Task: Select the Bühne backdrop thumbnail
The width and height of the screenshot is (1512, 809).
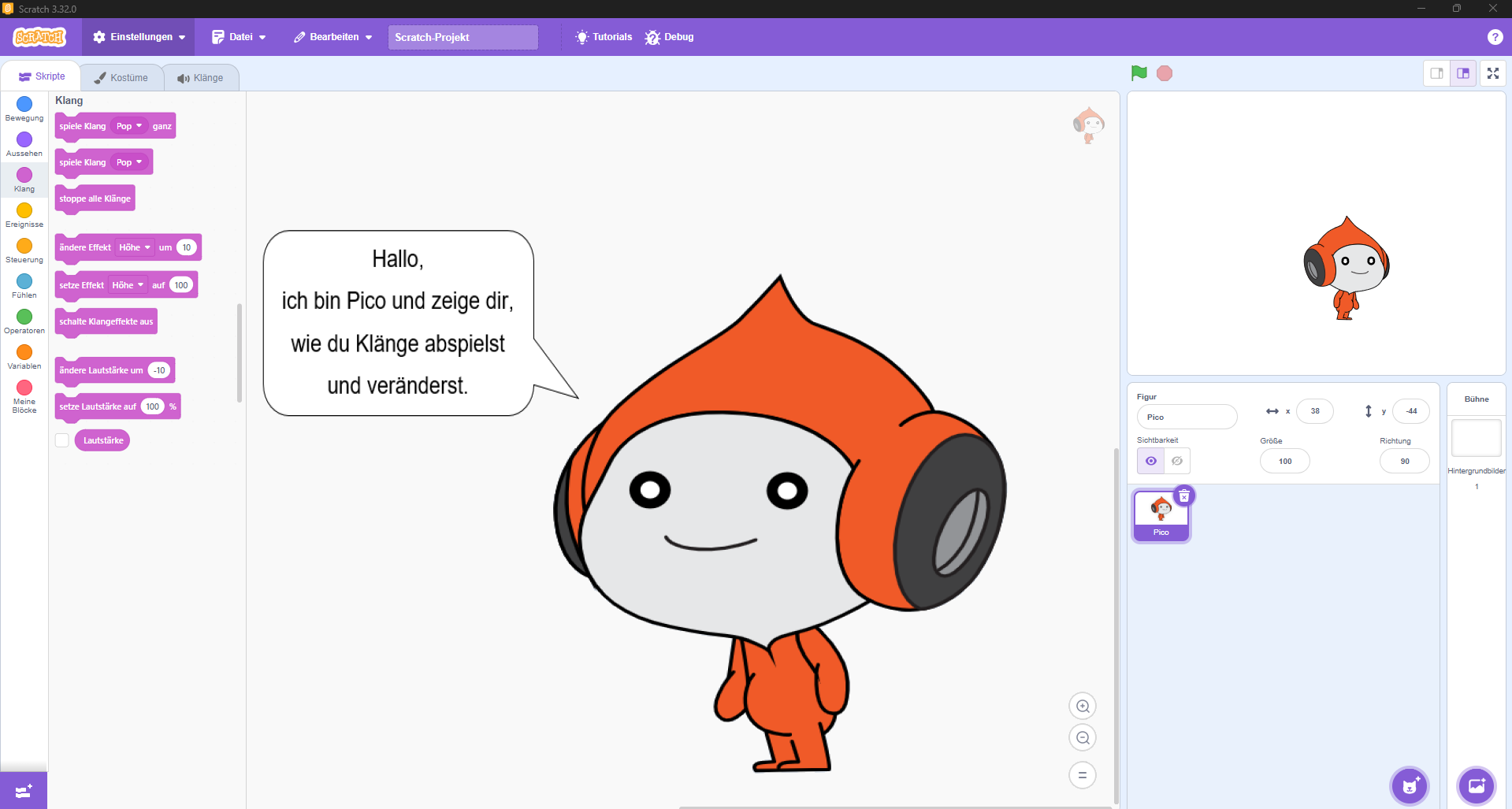Action: (x=1477, y=438)
